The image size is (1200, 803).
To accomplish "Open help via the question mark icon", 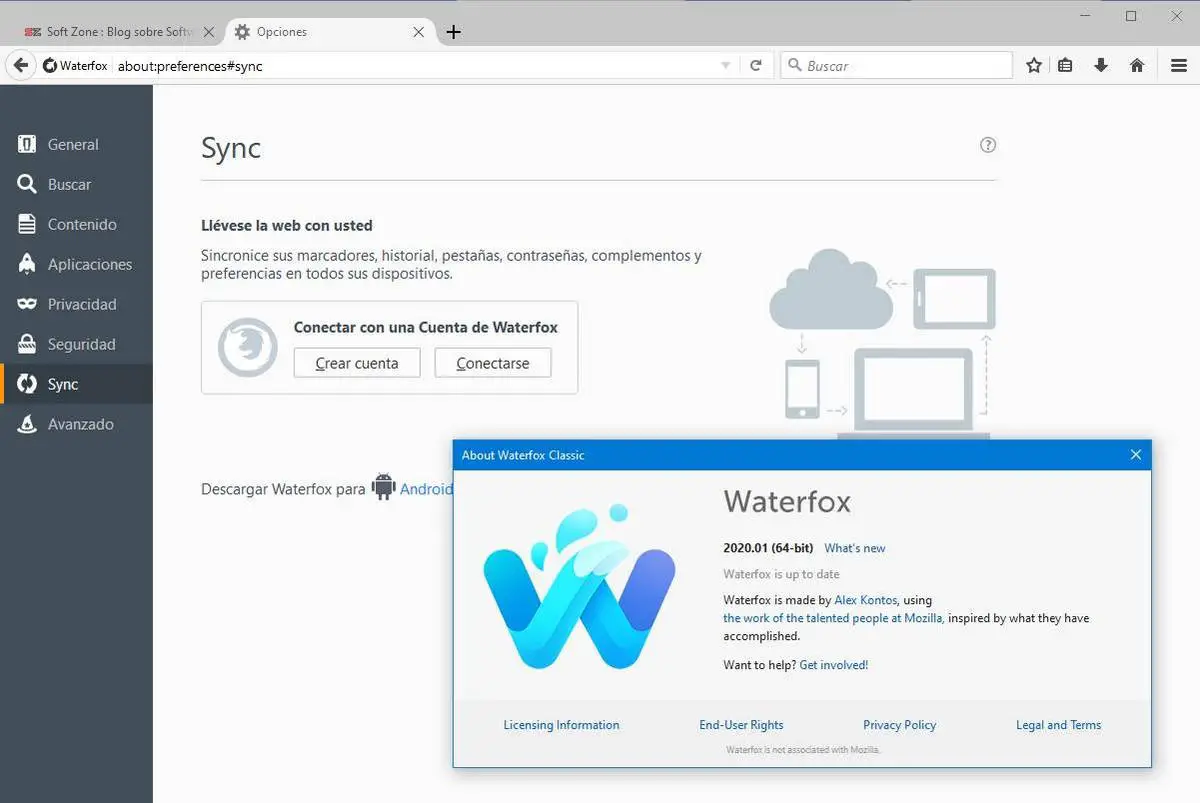I will tap(988, 145).
